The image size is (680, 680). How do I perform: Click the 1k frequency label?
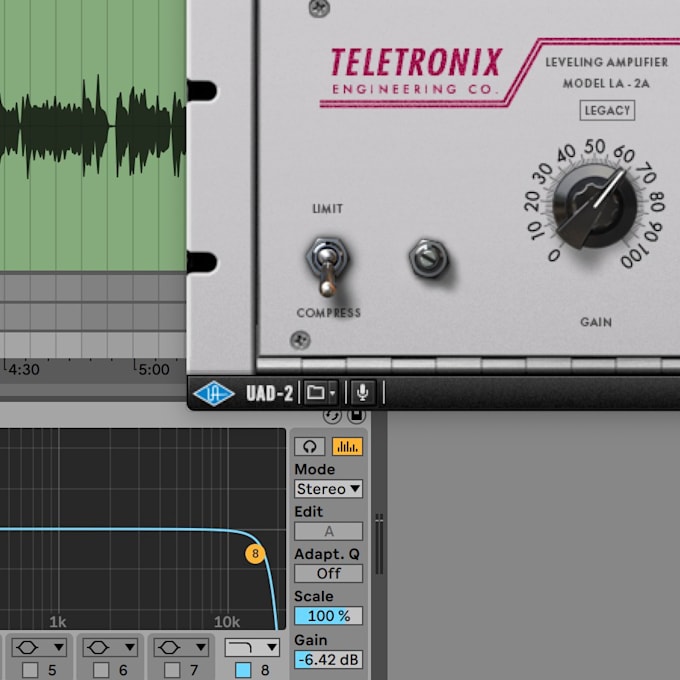point(58,622)
